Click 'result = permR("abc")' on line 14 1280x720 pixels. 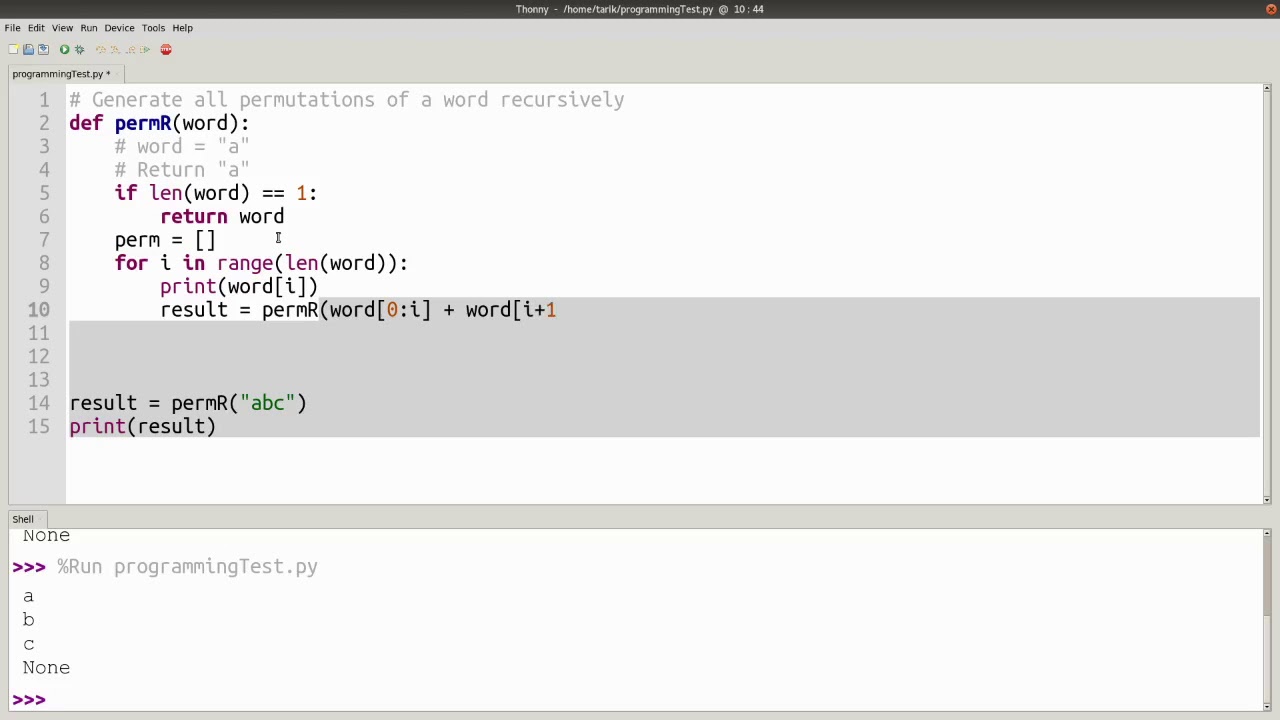coord(188,403)
